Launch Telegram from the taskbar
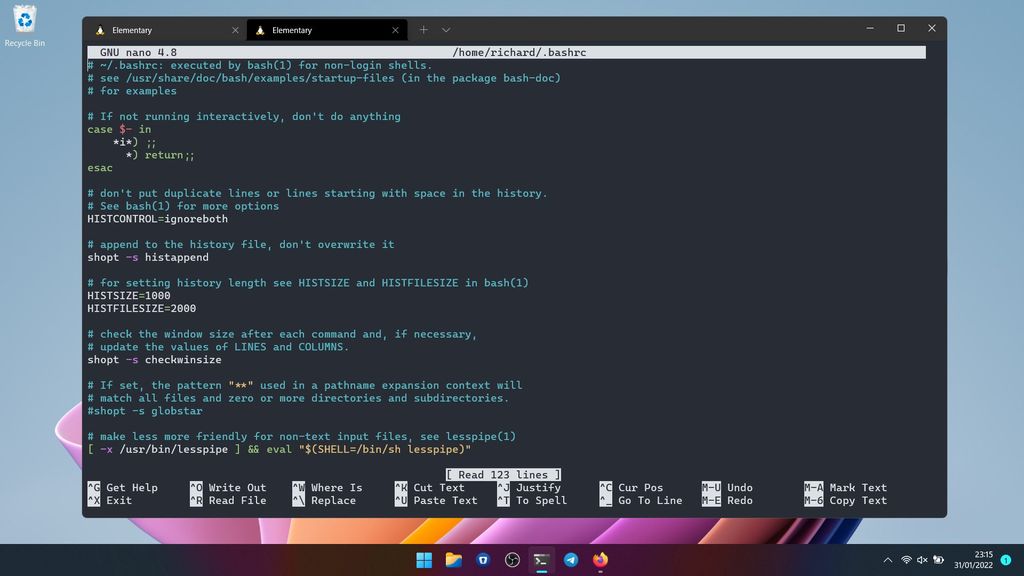The image size is (1024, 576). [x=572, y=560]
